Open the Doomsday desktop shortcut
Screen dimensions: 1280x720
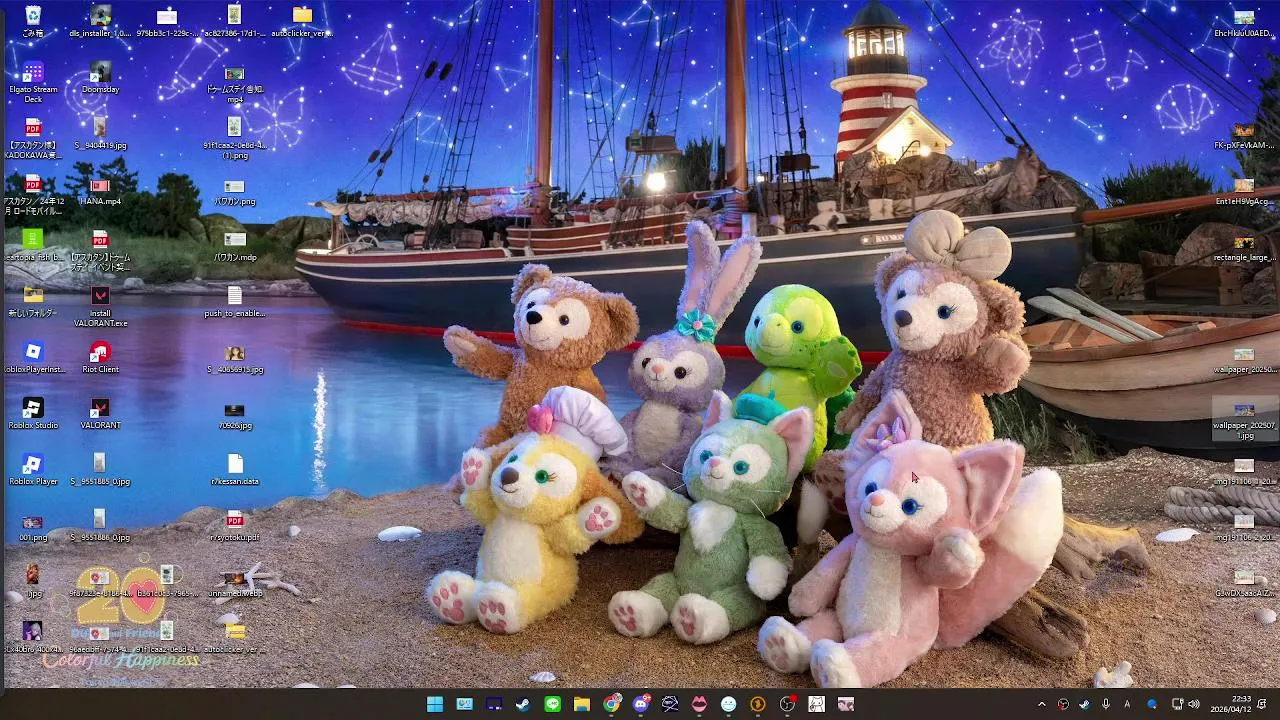100,77
